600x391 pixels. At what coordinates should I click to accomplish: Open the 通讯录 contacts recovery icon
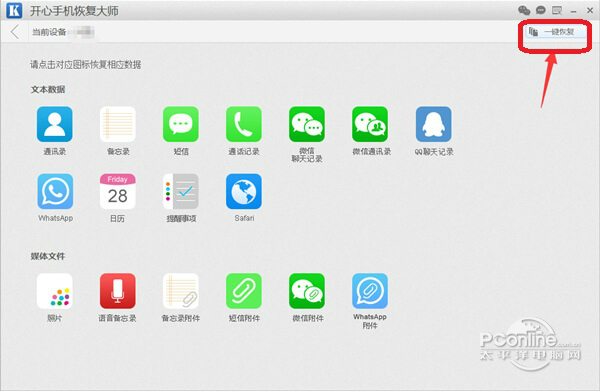(54, 124)
